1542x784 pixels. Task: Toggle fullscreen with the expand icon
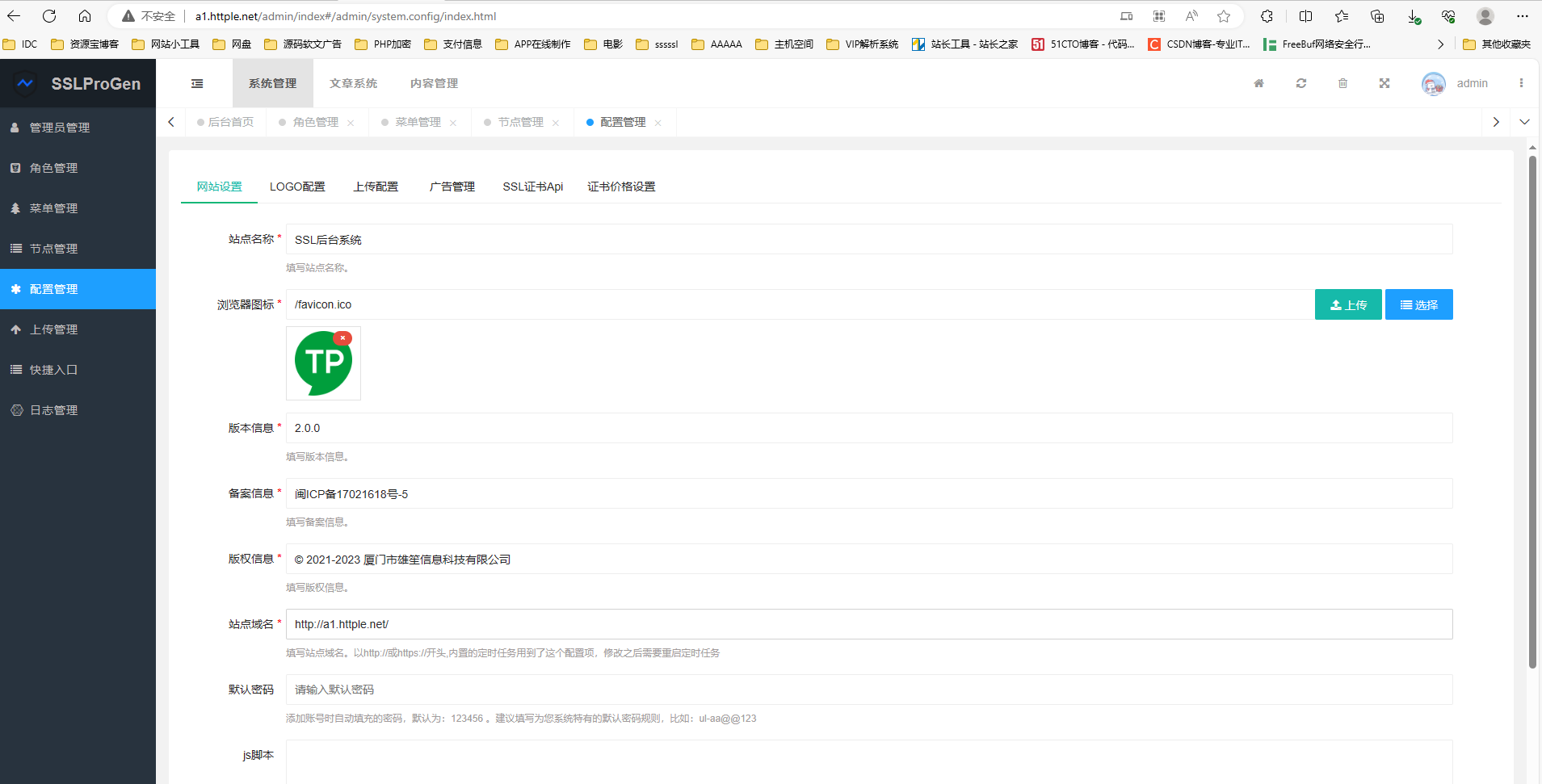click(1384, 83)
